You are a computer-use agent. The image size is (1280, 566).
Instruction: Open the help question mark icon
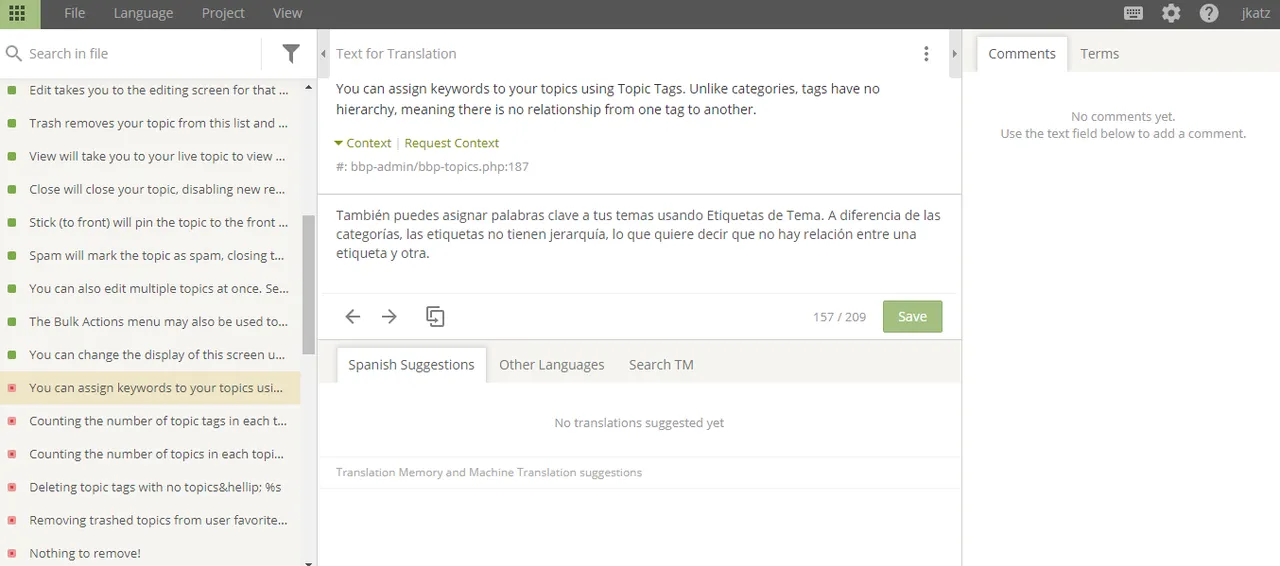point(1209,14)
